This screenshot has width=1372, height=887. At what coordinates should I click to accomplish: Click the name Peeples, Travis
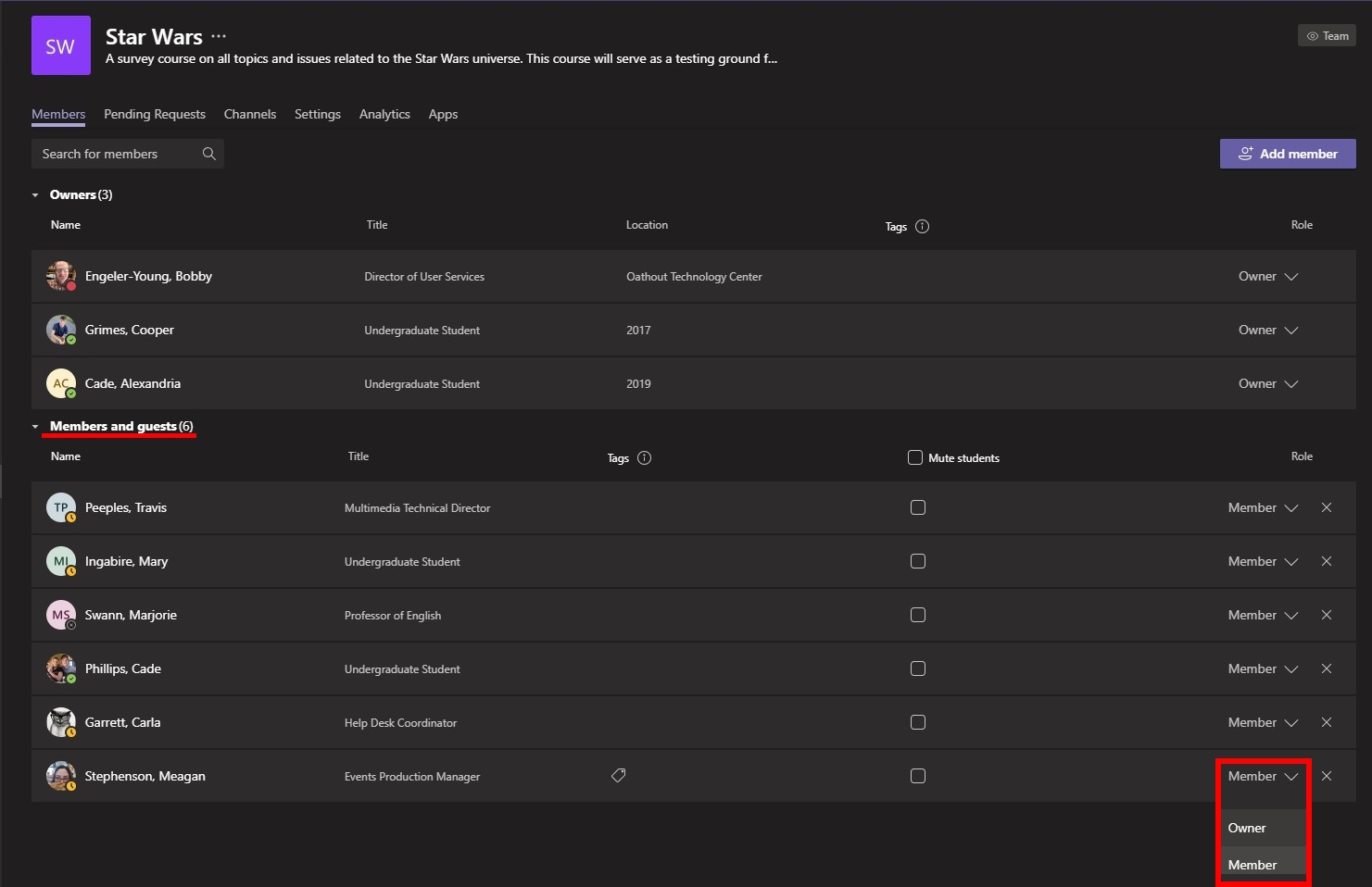click(126, 507)
